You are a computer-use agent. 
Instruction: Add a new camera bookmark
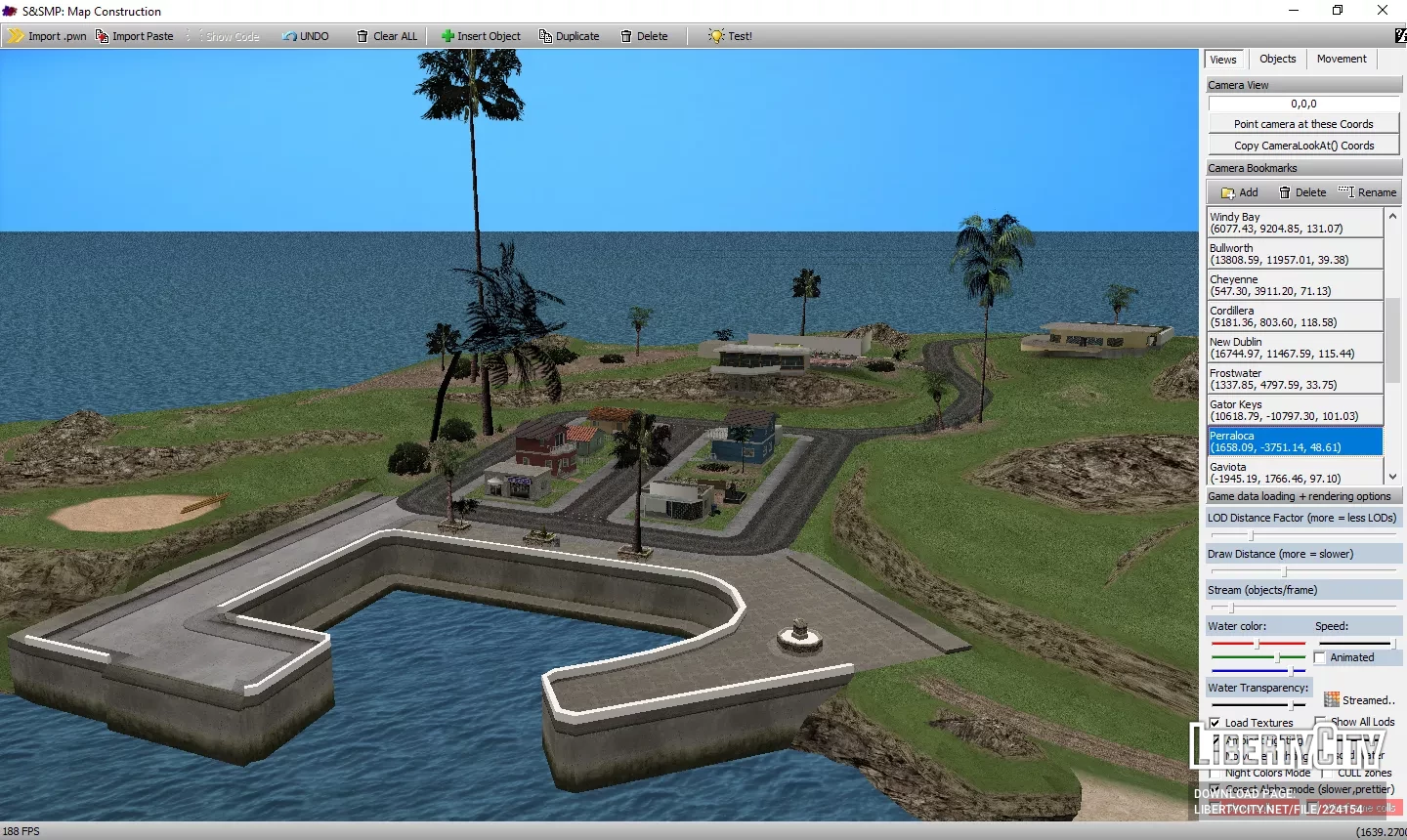tap(1239, 192)
